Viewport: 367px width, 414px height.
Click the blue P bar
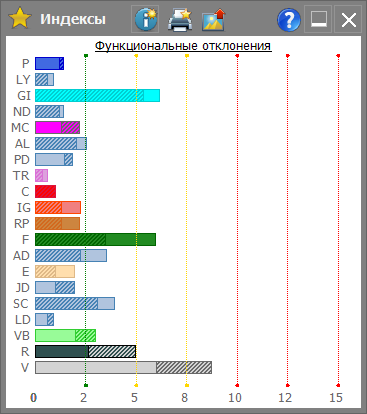[49, 63]
